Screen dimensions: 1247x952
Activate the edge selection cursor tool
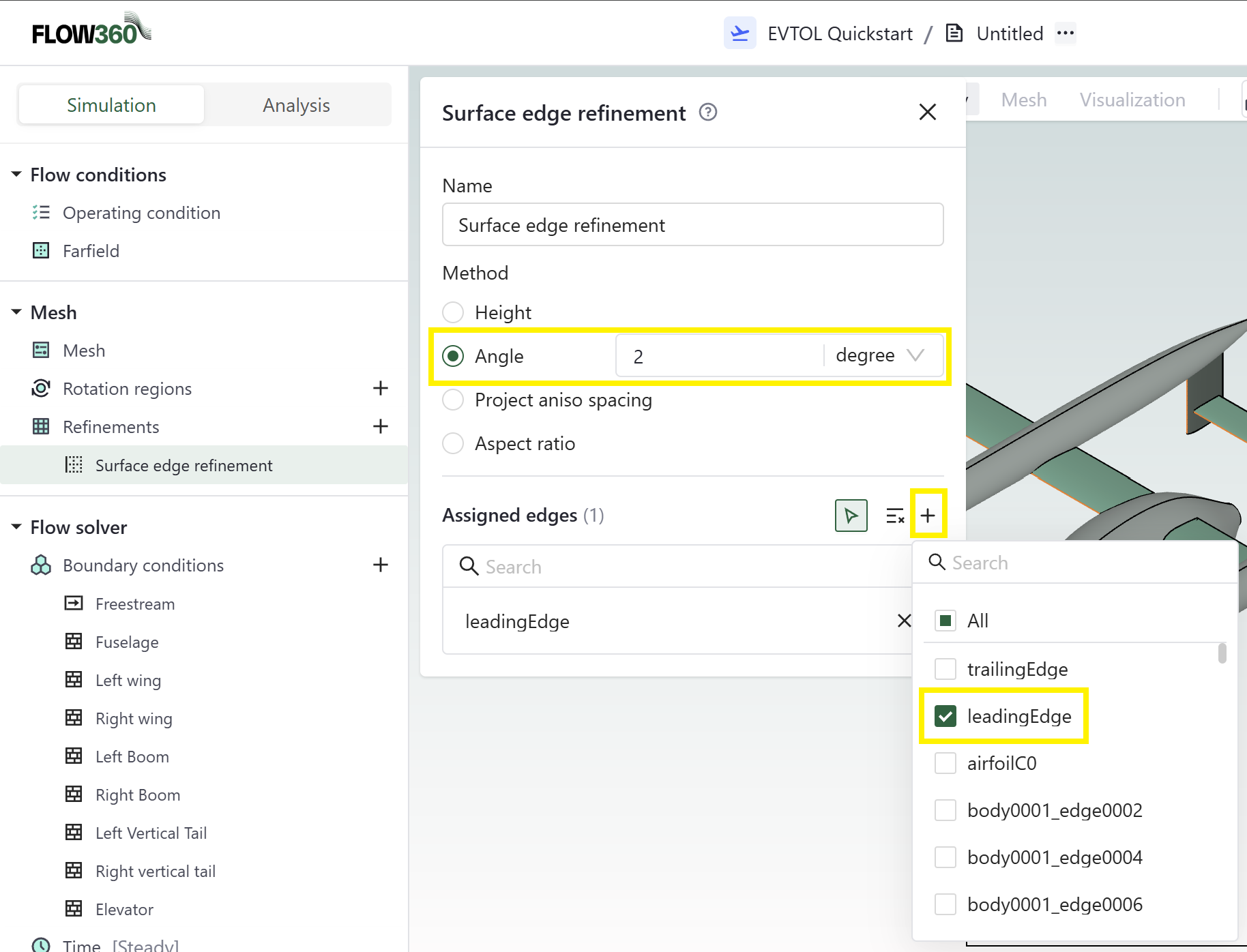(x=851, y=516)
